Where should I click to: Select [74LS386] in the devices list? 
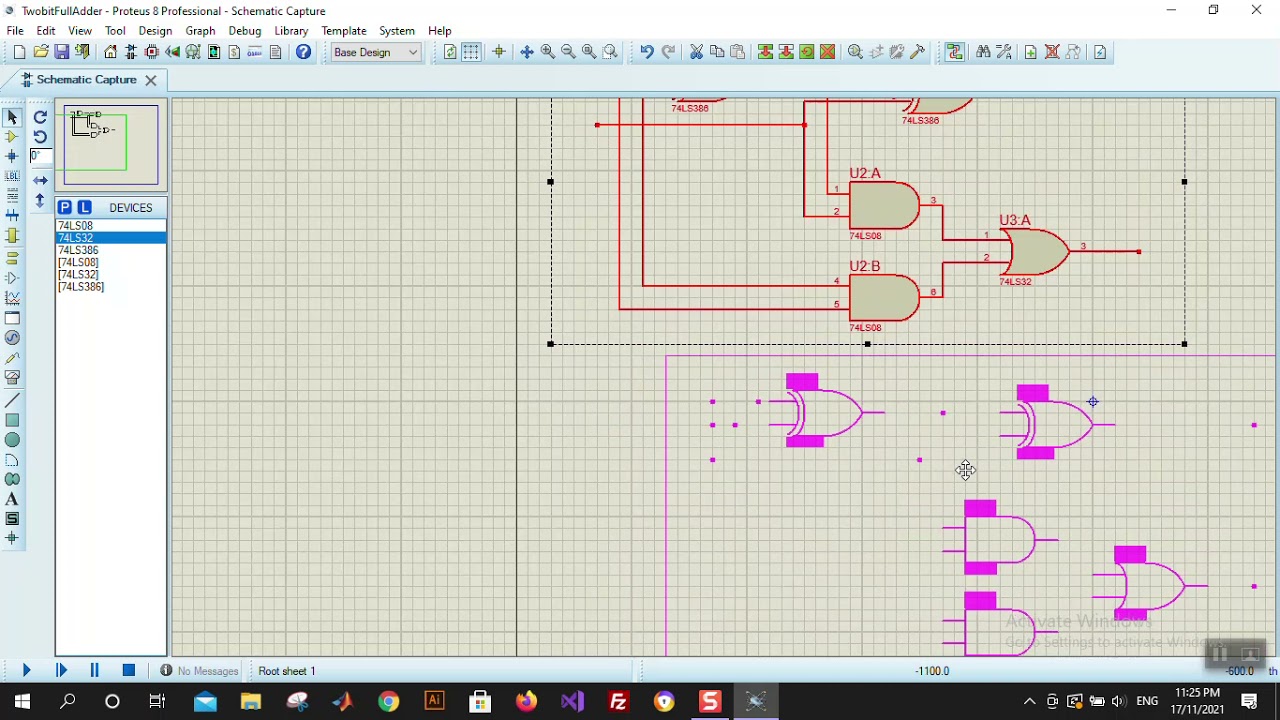coord(111,287)
